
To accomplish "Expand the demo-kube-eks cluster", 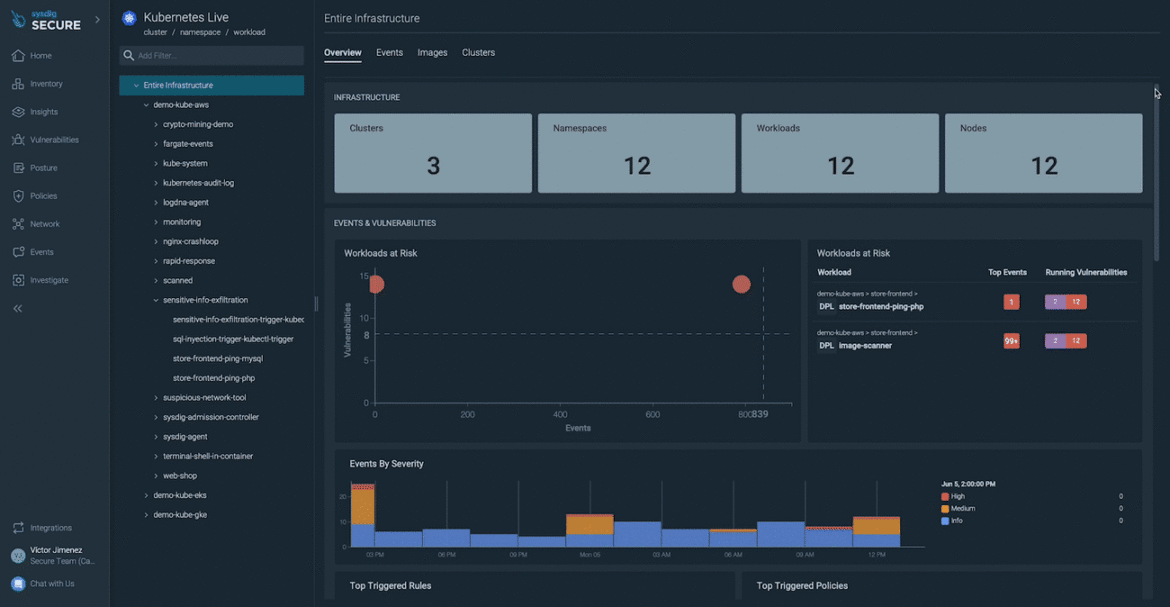I will (x=146, y=494).
